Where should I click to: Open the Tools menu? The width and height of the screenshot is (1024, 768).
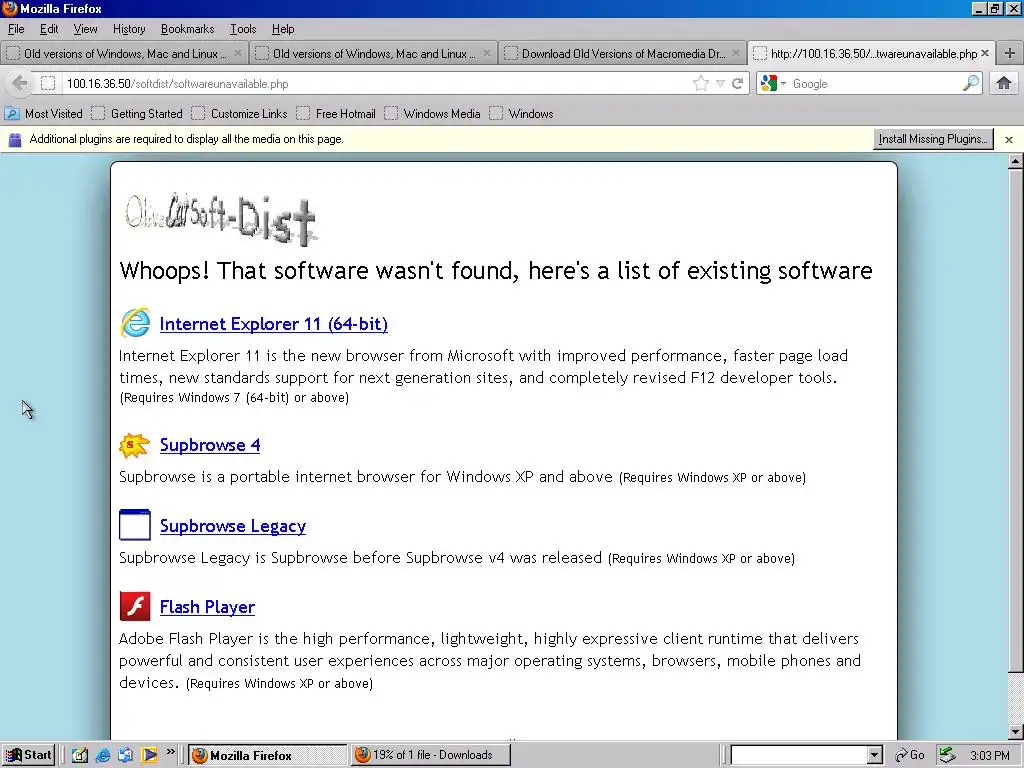click(x=243, y=29)
